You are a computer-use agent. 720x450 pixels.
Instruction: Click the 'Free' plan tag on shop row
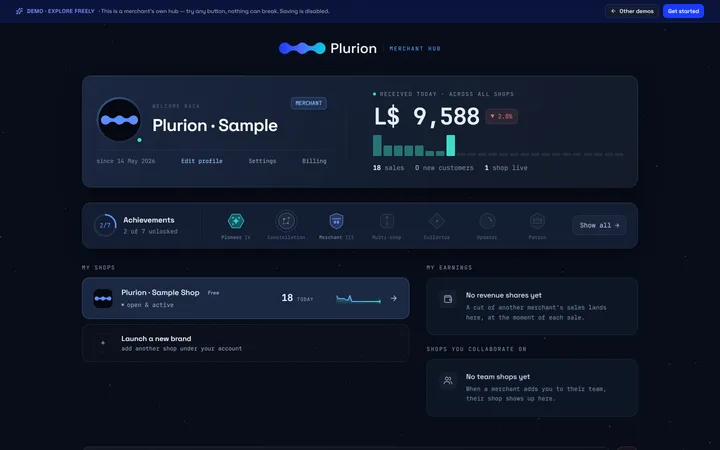click(213, 292)
